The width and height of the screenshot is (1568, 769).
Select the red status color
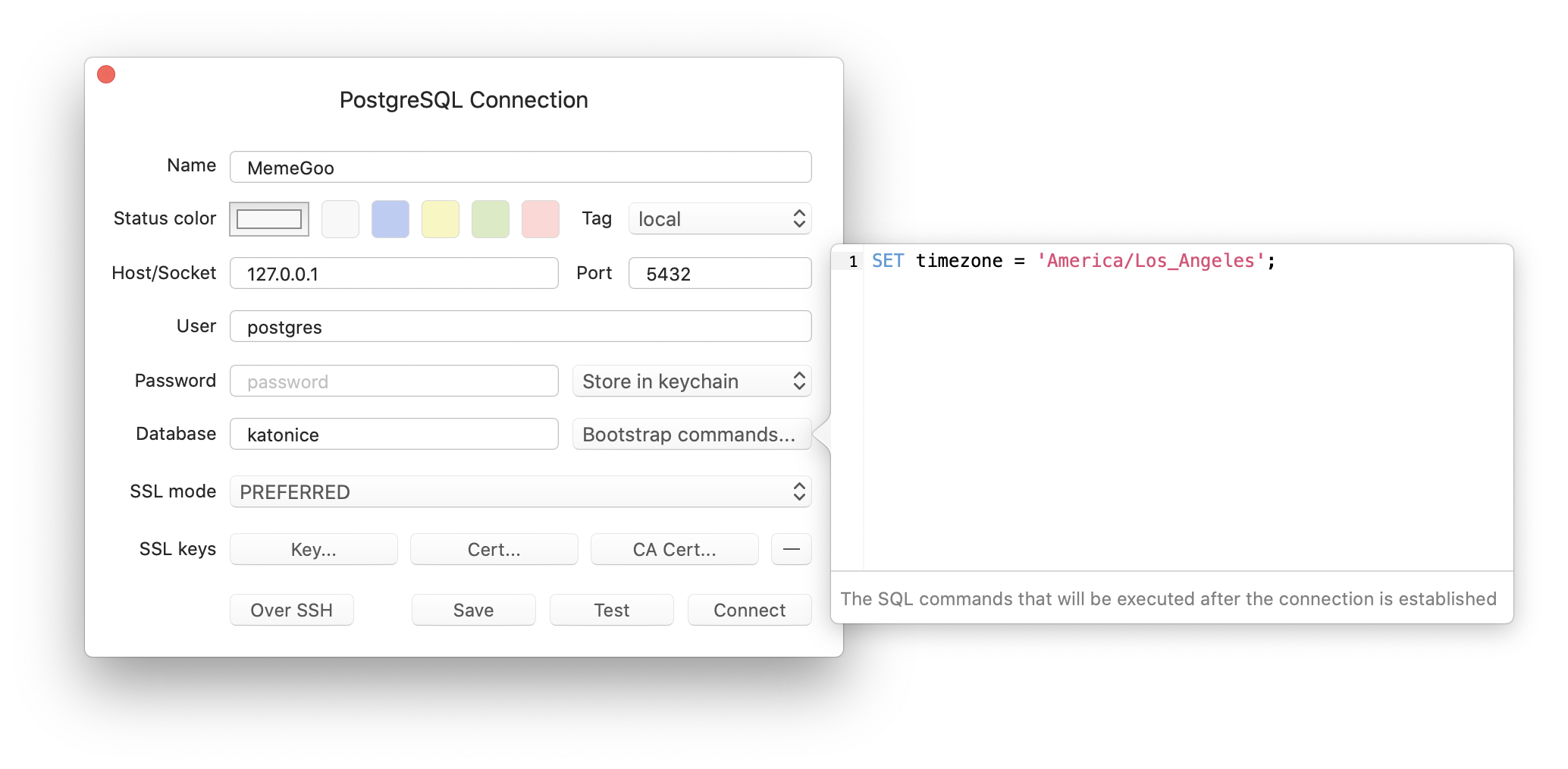(x=540, y=218)
